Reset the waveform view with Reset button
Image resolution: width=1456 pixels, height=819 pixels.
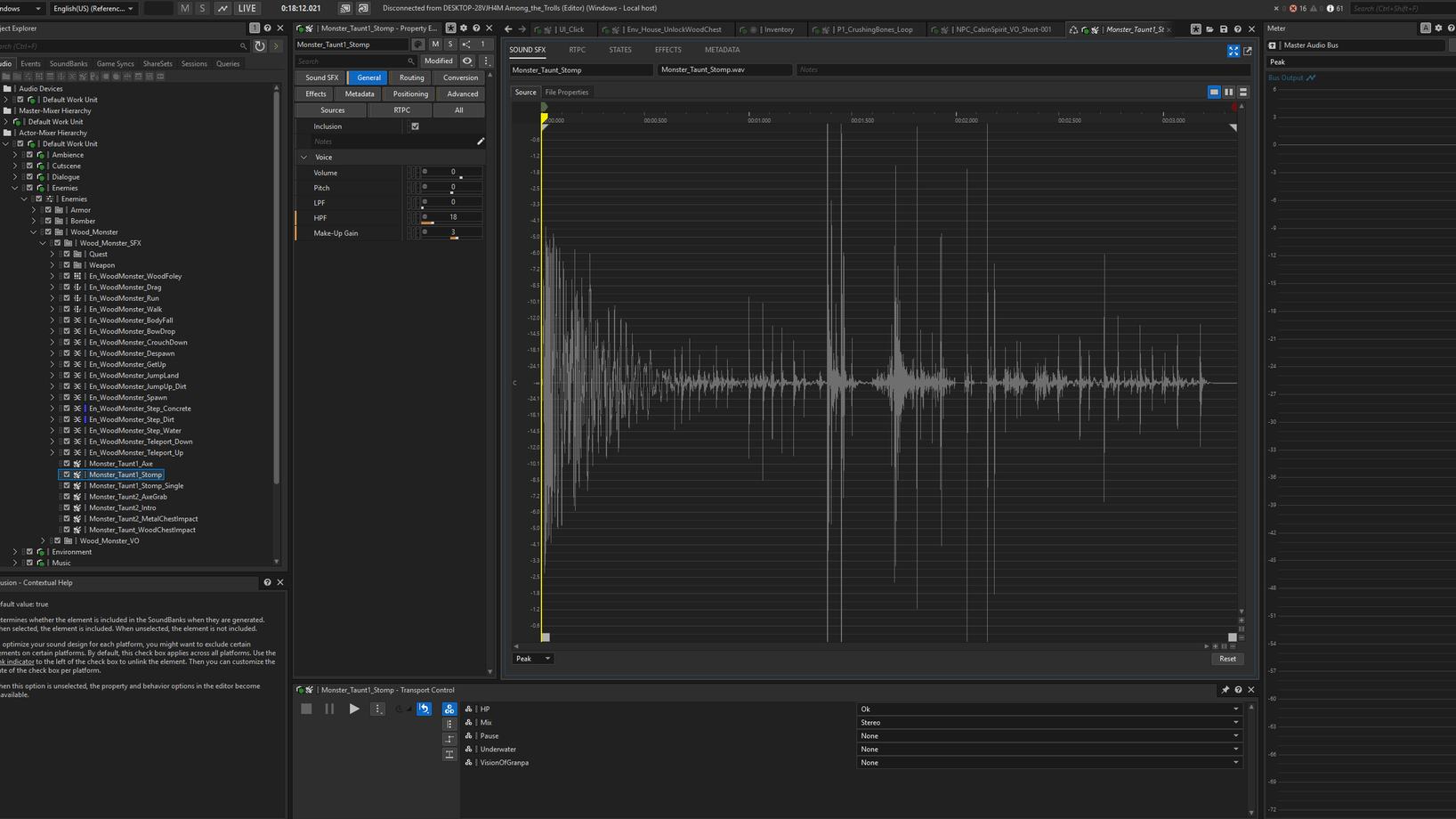1227,659
